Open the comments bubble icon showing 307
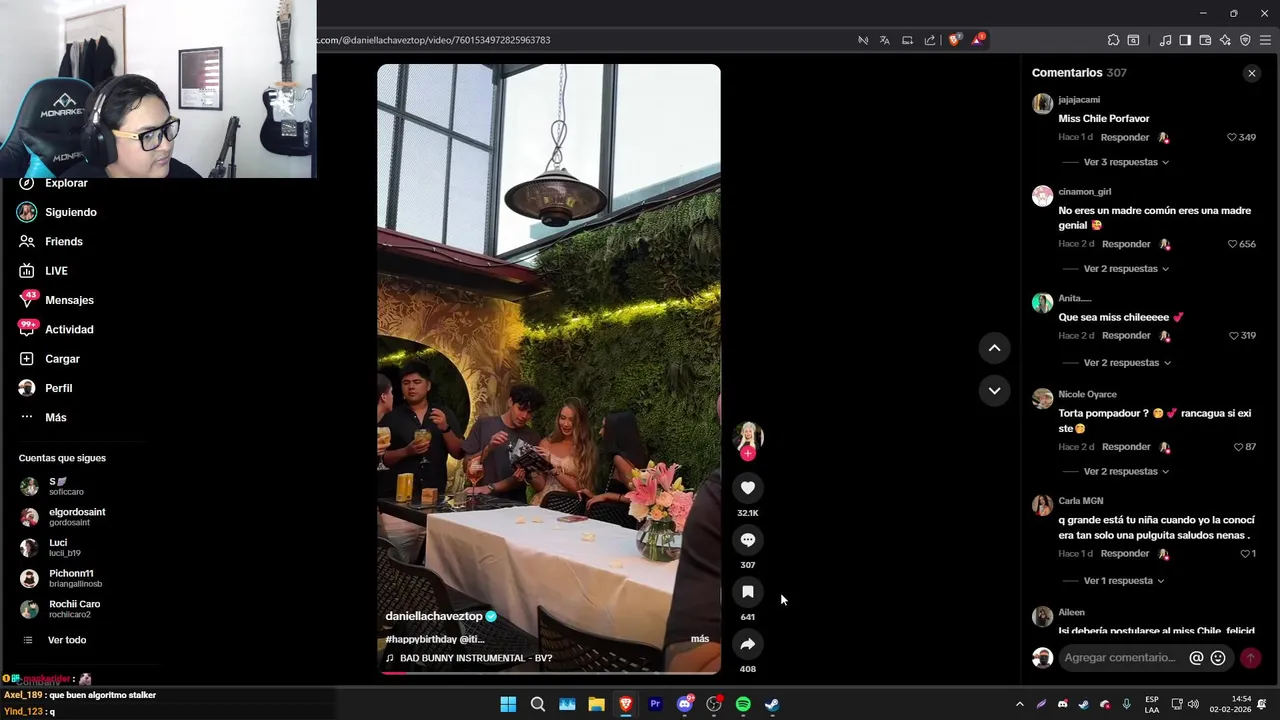This screenshot has height=720, width=1280. tap(747, 540)
